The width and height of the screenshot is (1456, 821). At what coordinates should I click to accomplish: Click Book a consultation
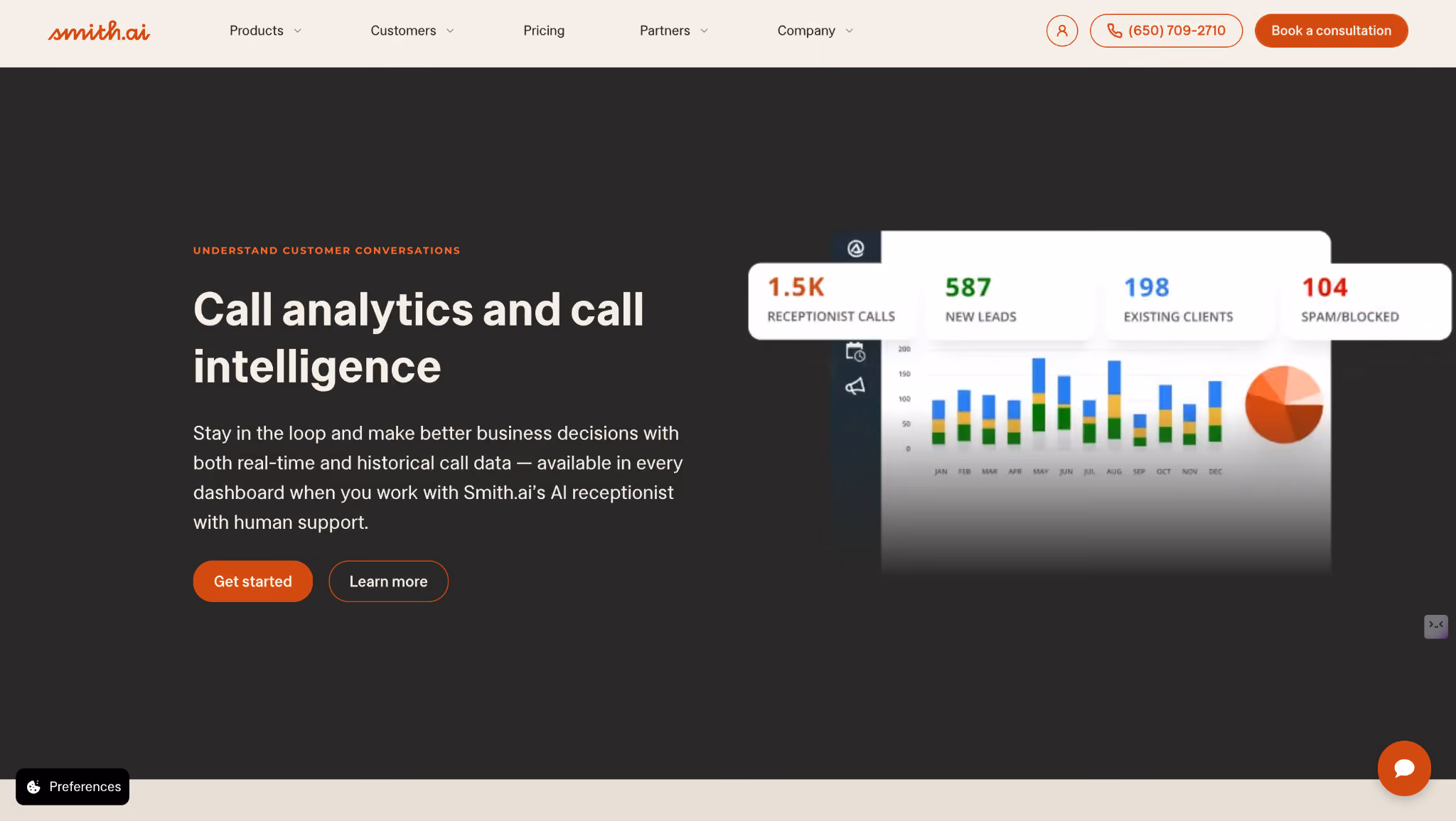click(x=1331, y=31)
